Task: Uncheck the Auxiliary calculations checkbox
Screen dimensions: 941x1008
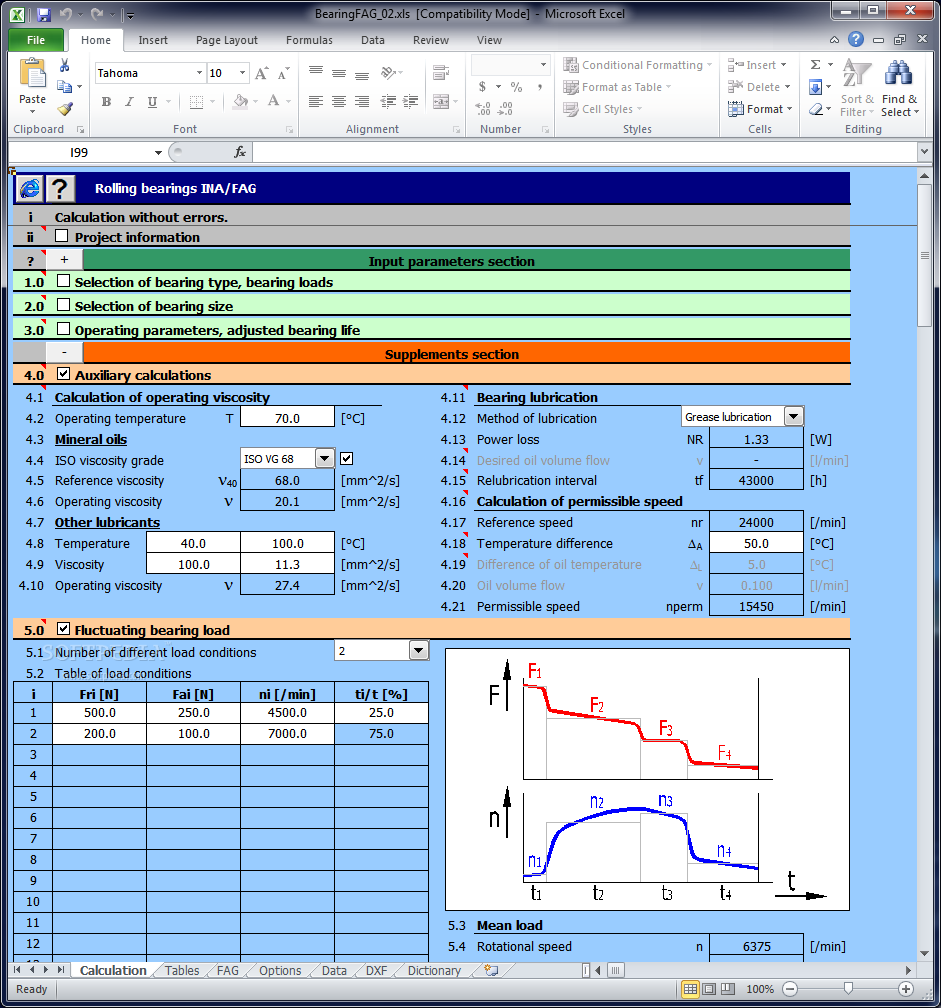Action: [63, 374]
